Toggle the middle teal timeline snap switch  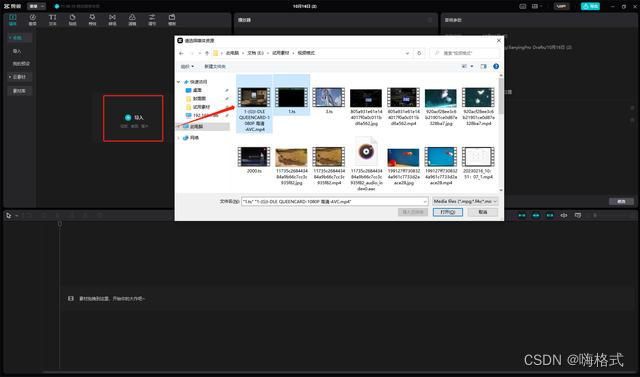coord(536,215)
